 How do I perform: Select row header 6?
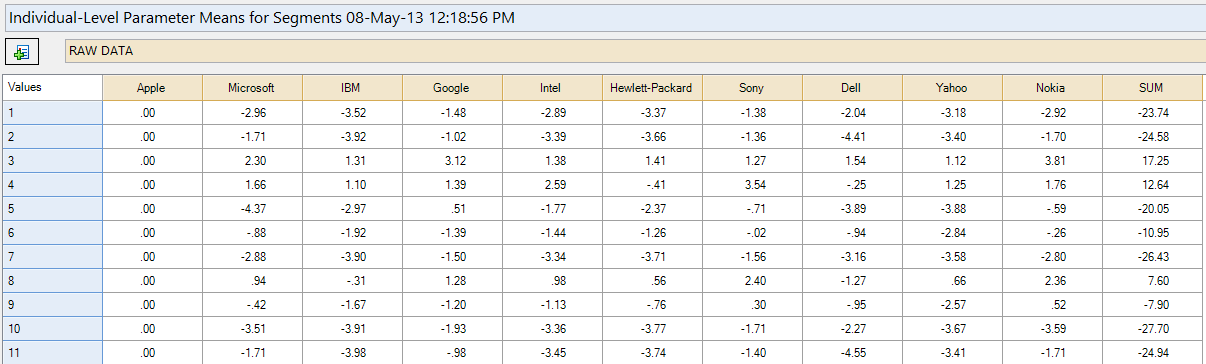point(51,232)
